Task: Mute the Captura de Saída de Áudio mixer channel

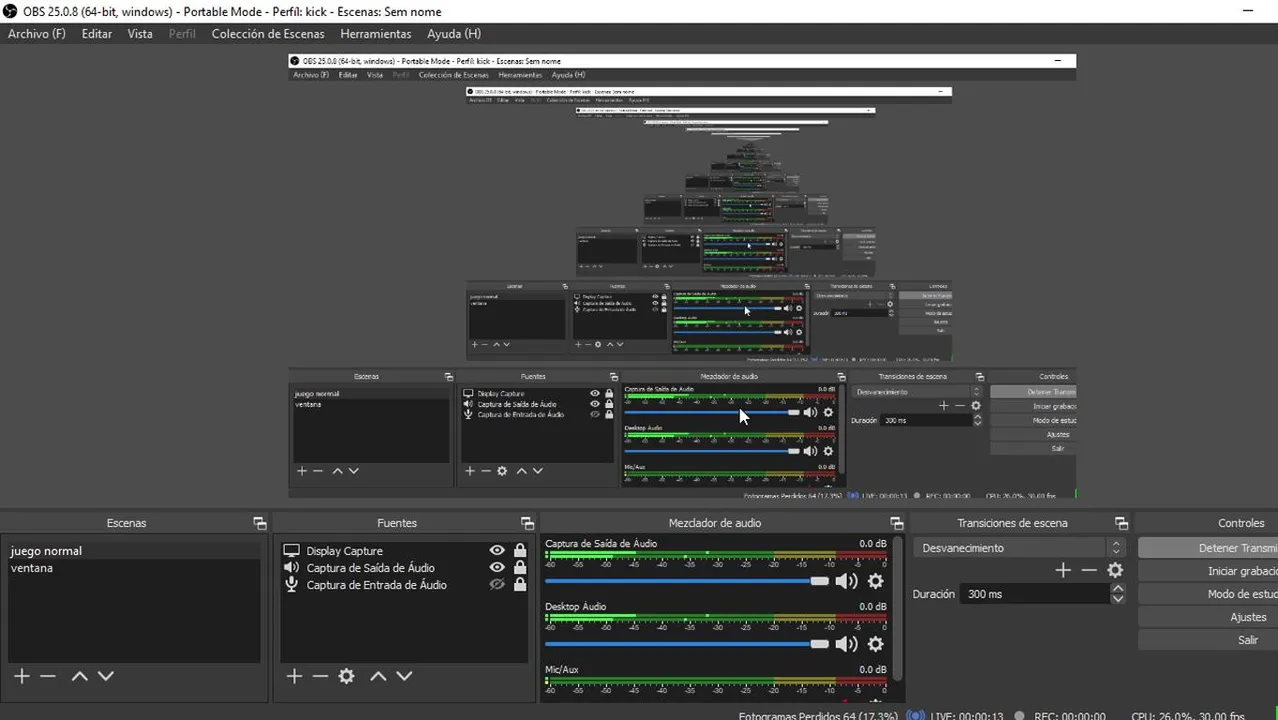Action: point(847,581)
